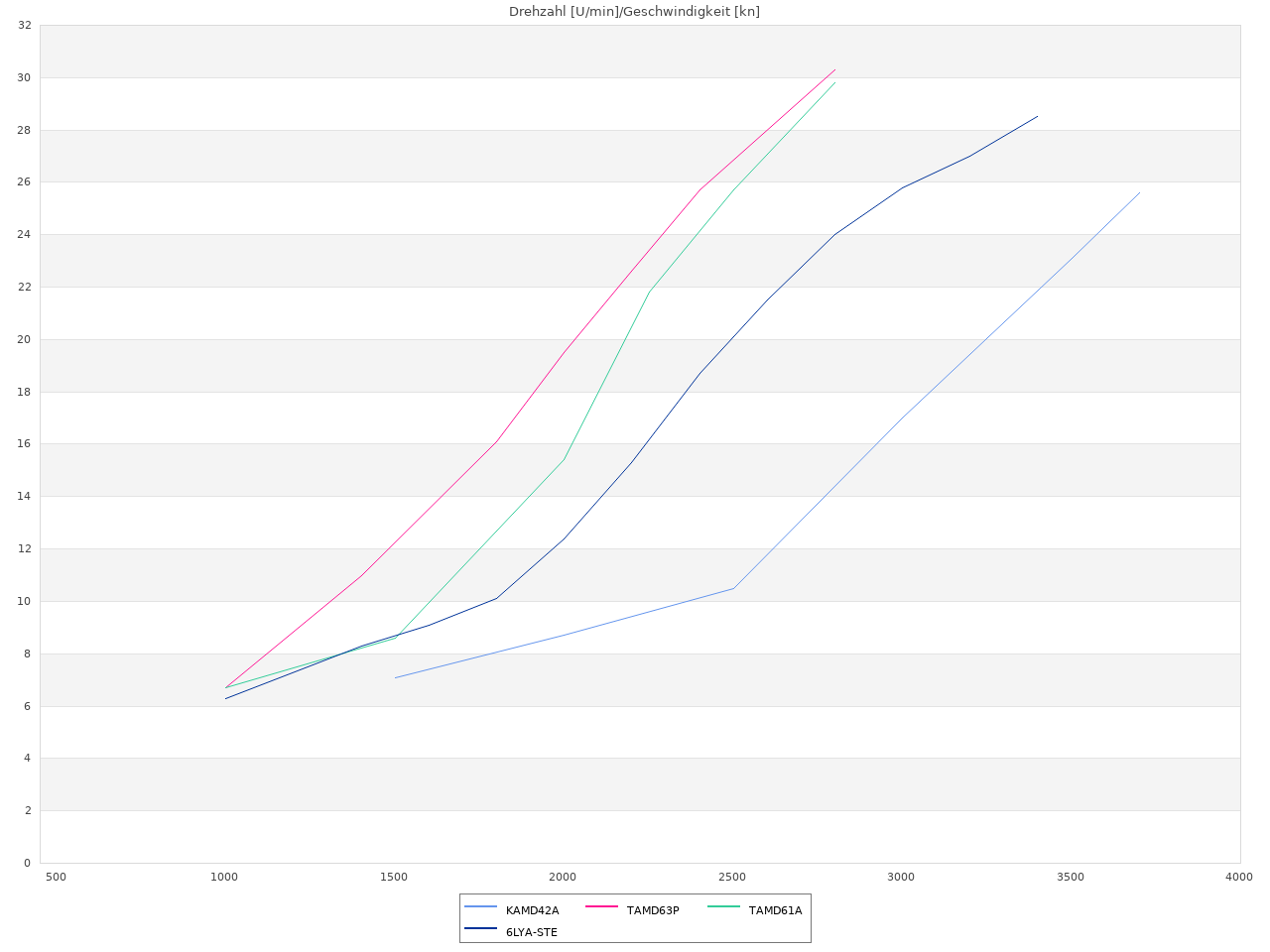
Task: Click the x-axis label 500
Action: (56, 877)
